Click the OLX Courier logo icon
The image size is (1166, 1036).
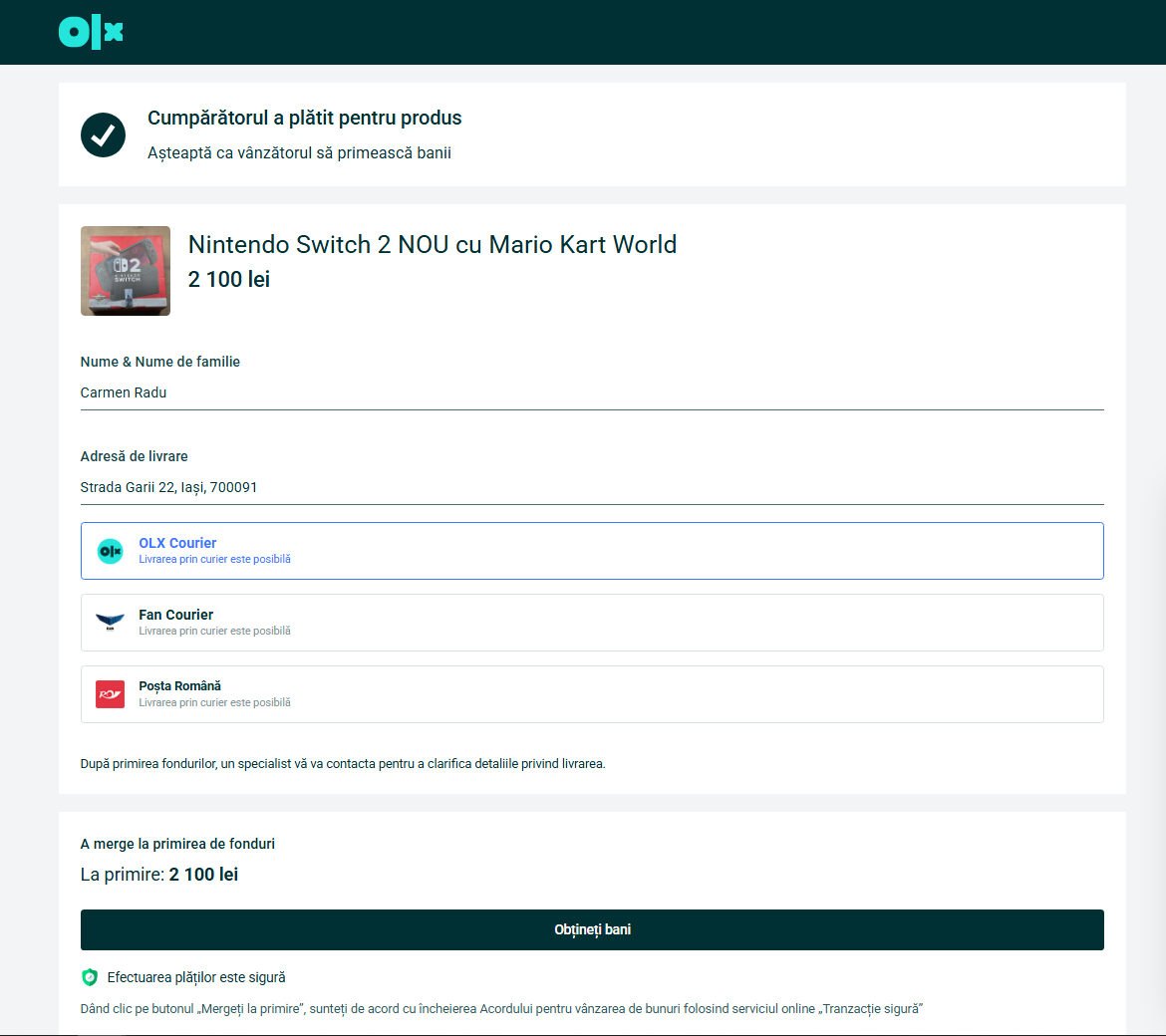(x=110, y=551)
